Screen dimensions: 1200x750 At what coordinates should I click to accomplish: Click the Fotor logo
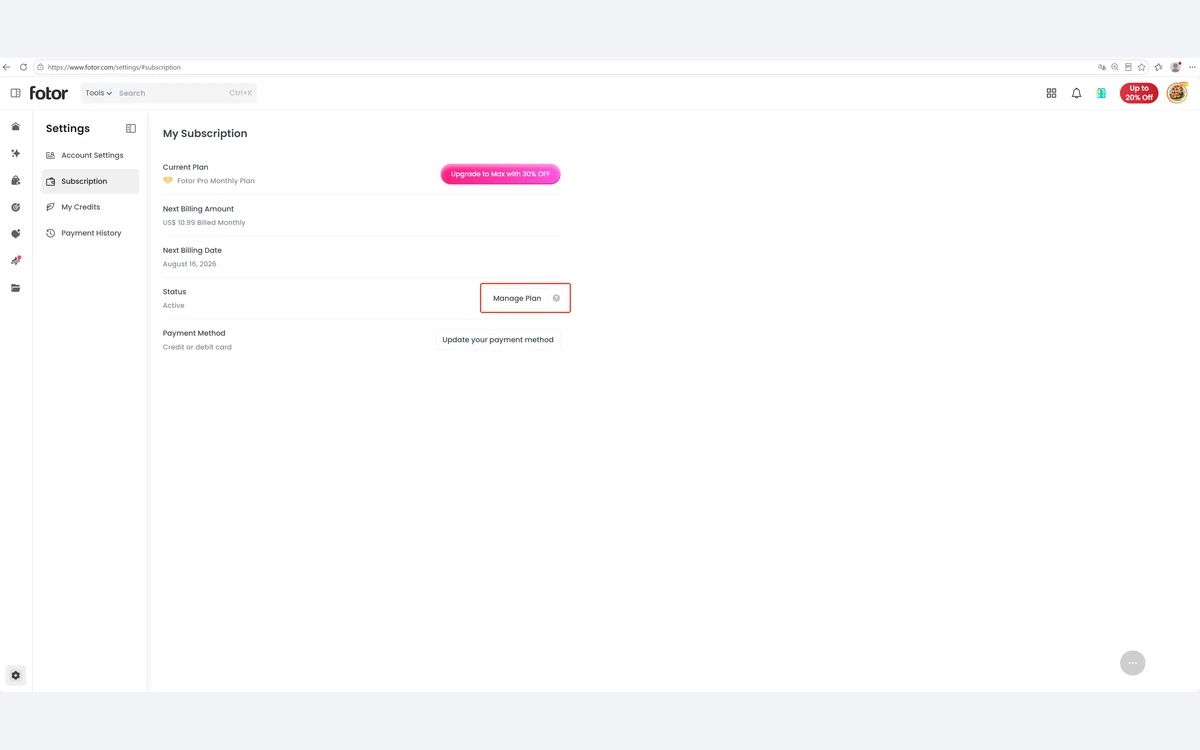click(49, 93)
